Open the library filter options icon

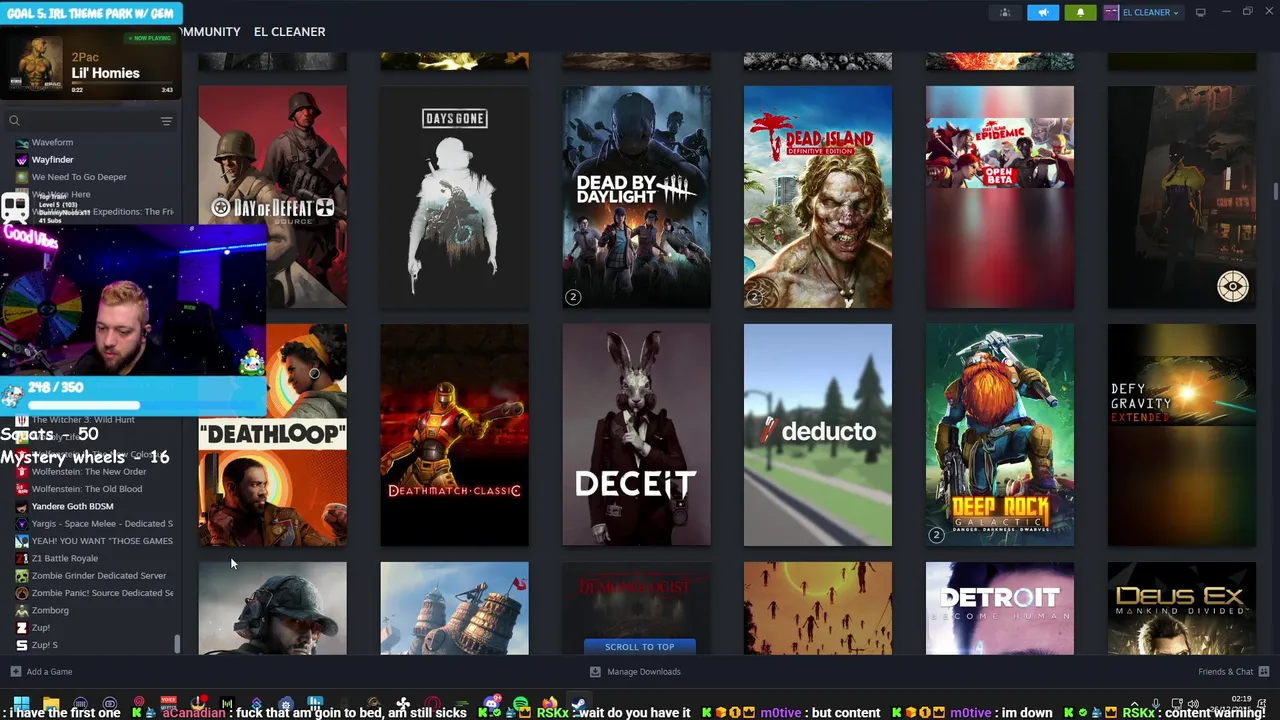pyautogui.click(x=166, y=121)
